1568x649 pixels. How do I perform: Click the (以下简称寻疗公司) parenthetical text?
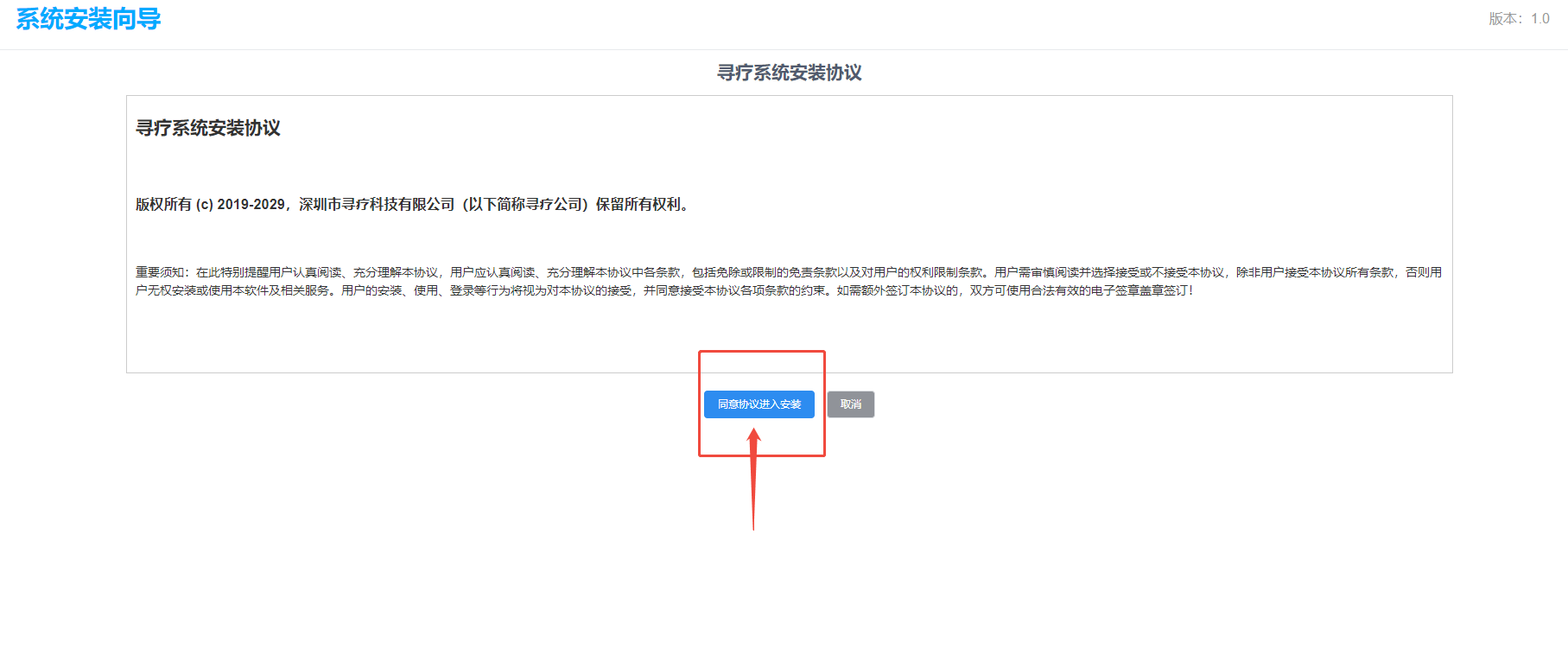pos(524,205)
